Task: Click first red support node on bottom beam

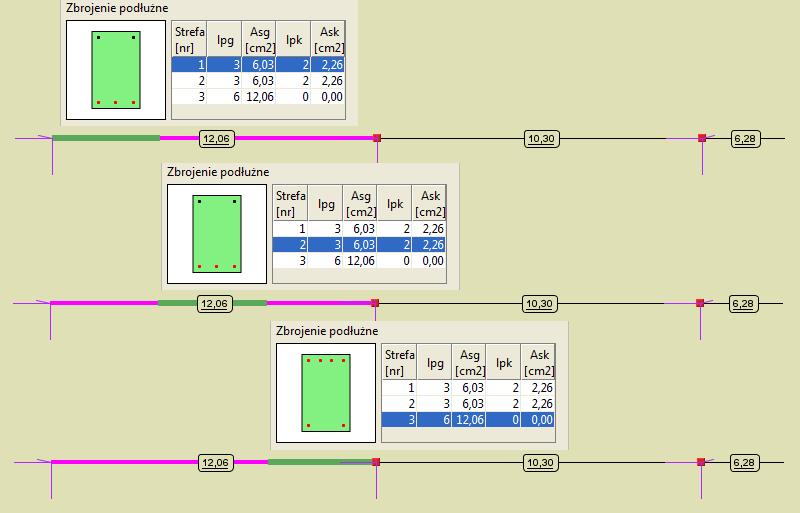Action: pos(376,462)
